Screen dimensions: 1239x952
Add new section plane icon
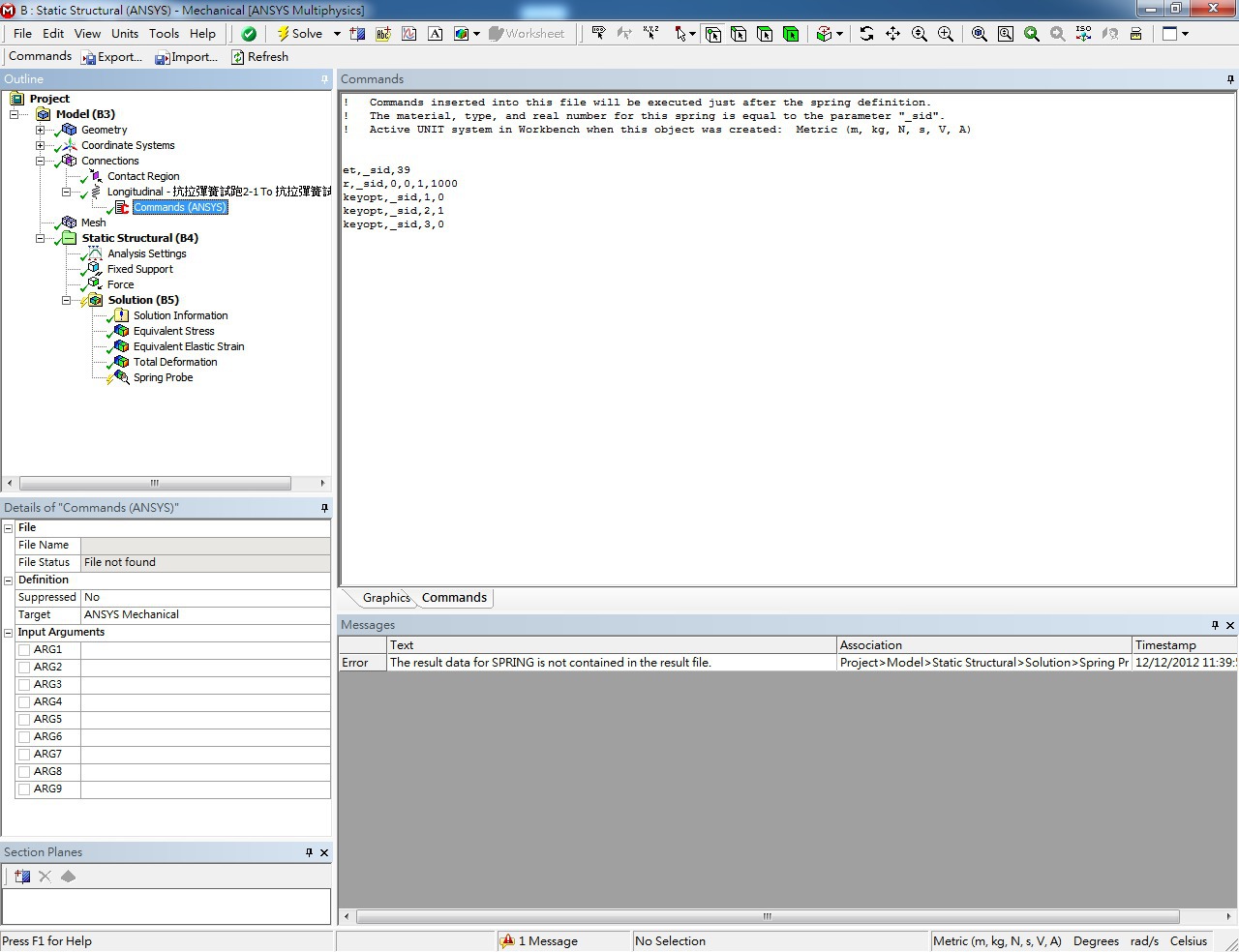click(22, 877)
